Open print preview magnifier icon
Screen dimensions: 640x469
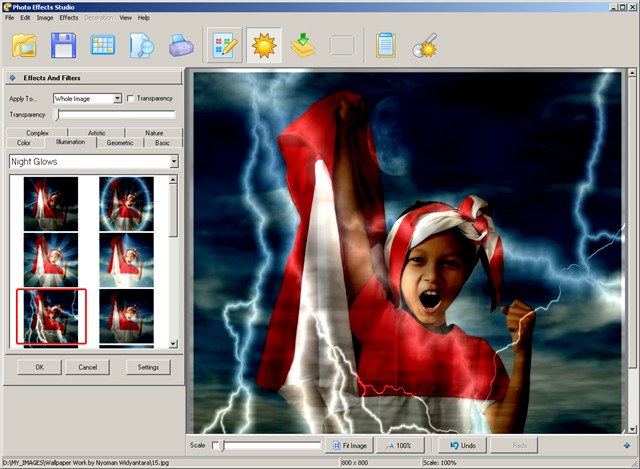tap(142, 45)
